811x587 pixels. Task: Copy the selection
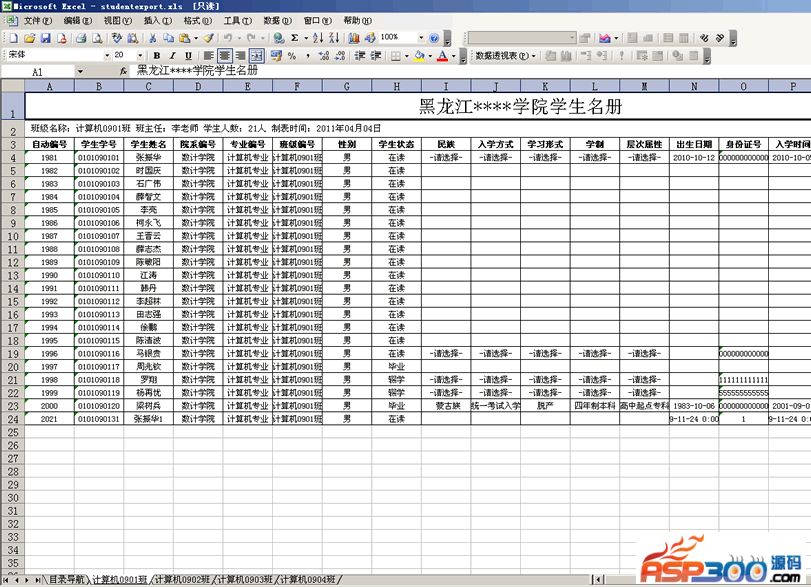click(x=169, y=38)
